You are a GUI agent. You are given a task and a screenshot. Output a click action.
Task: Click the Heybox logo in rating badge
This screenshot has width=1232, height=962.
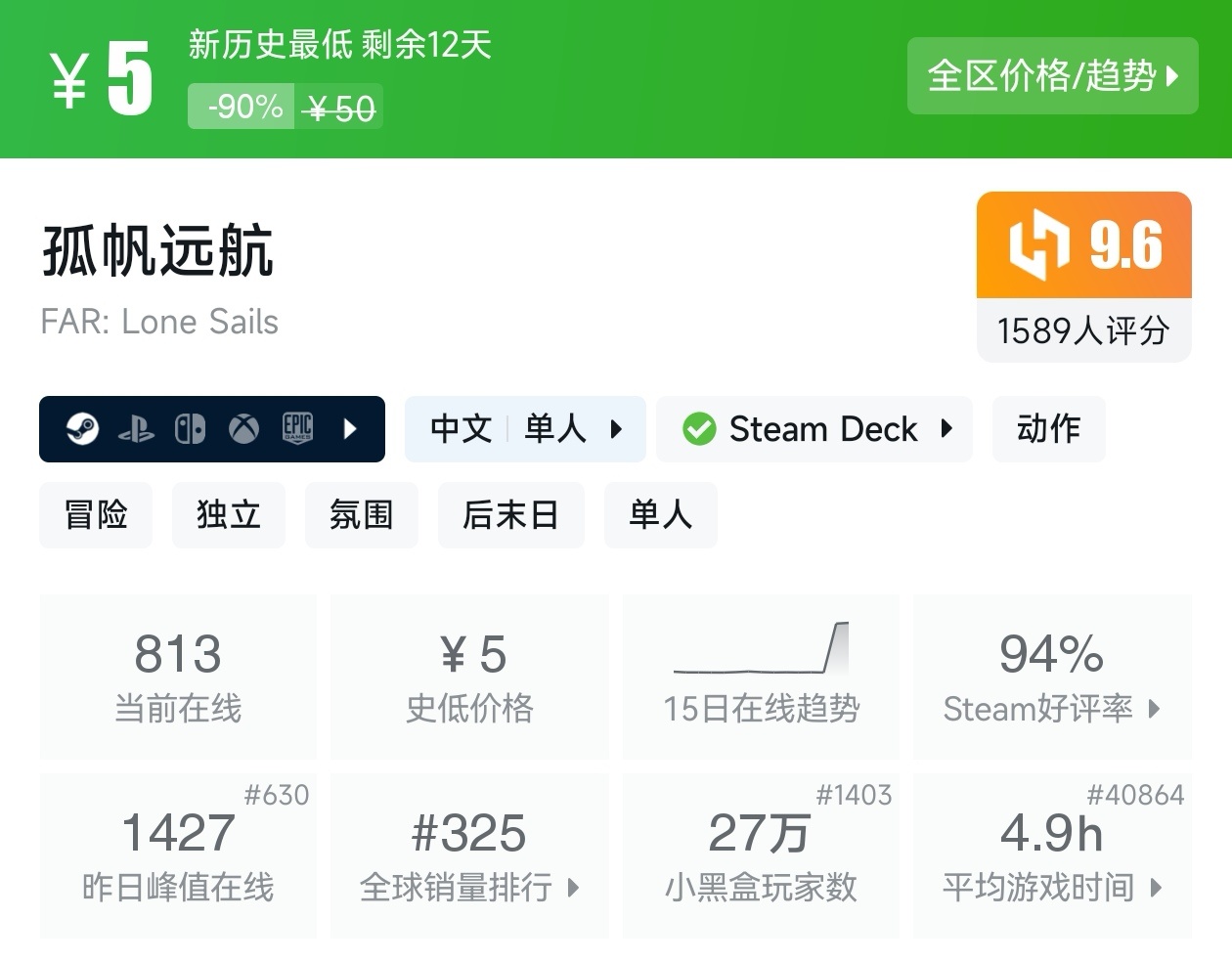(x=1038, y=244)
